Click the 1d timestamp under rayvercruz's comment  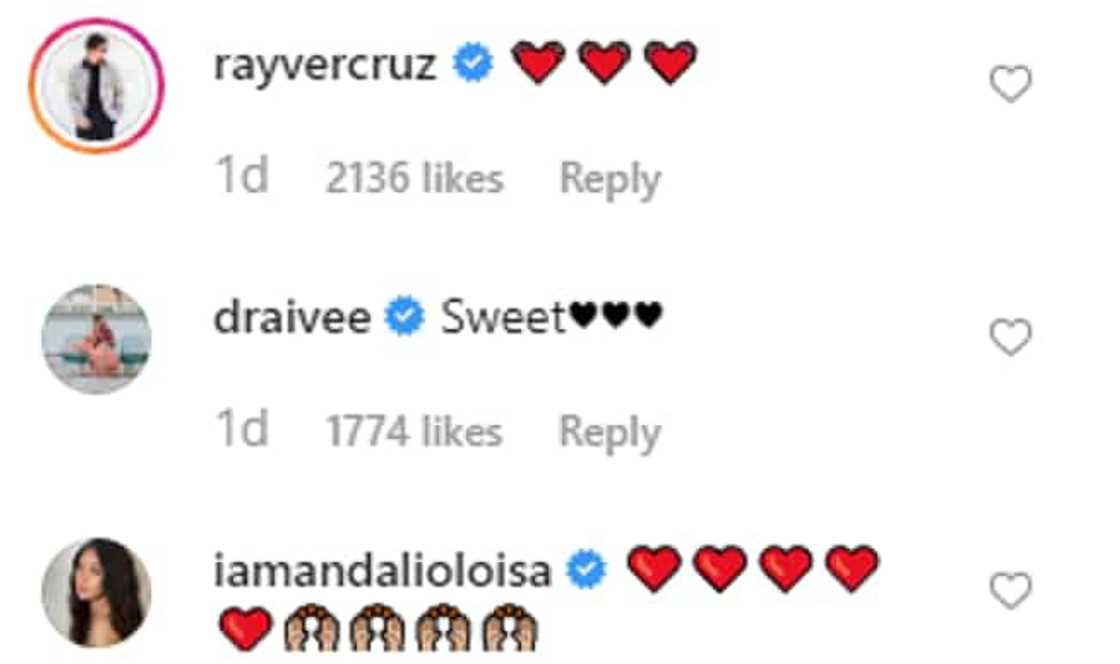[x=242, y=176]
